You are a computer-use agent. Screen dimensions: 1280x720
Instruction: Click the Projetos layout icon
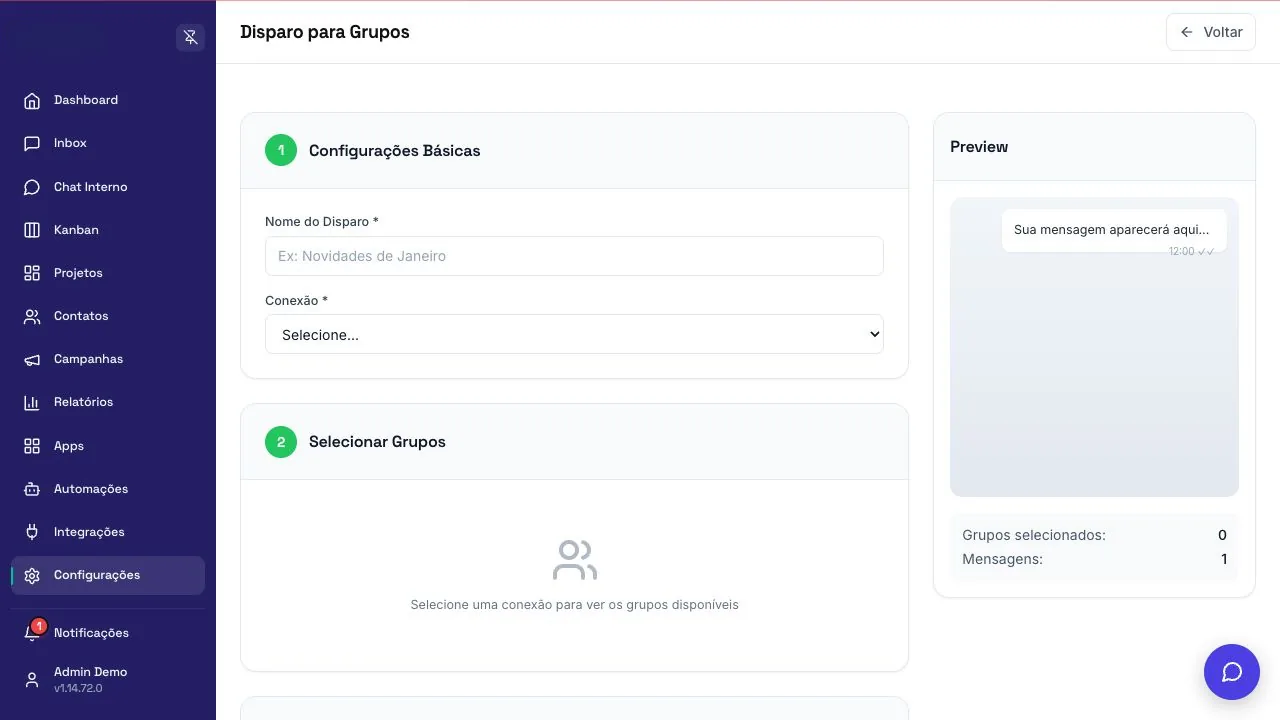click(32, 273)
